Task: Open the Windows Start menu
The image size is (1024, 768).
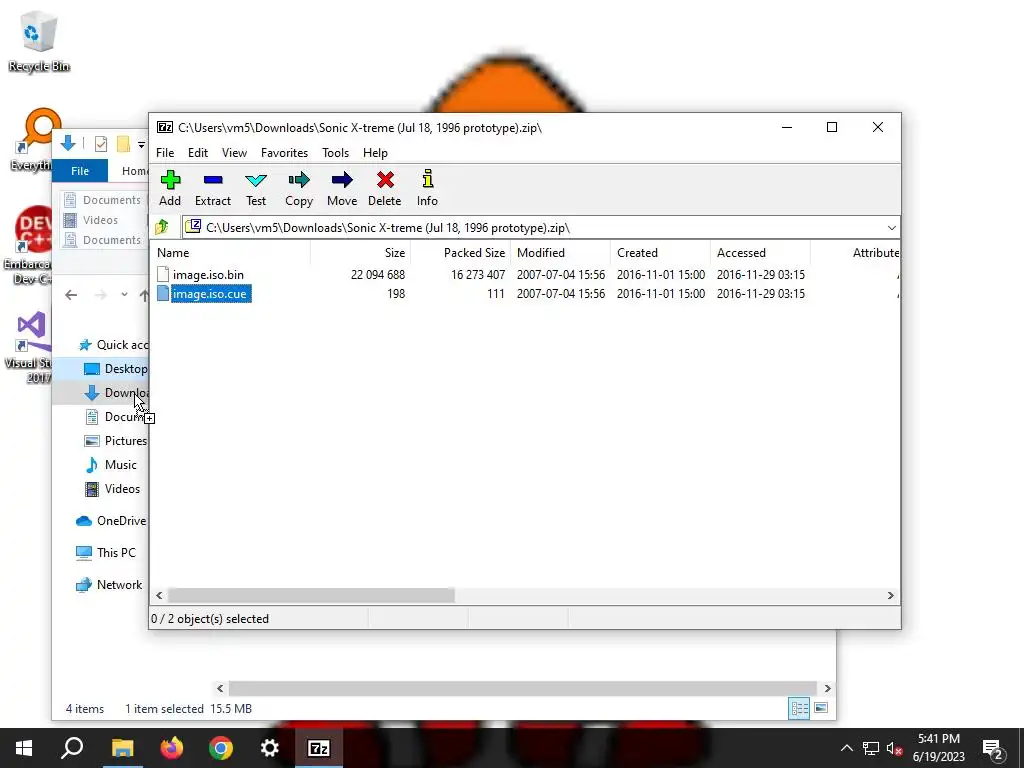Action: [24, 748]
